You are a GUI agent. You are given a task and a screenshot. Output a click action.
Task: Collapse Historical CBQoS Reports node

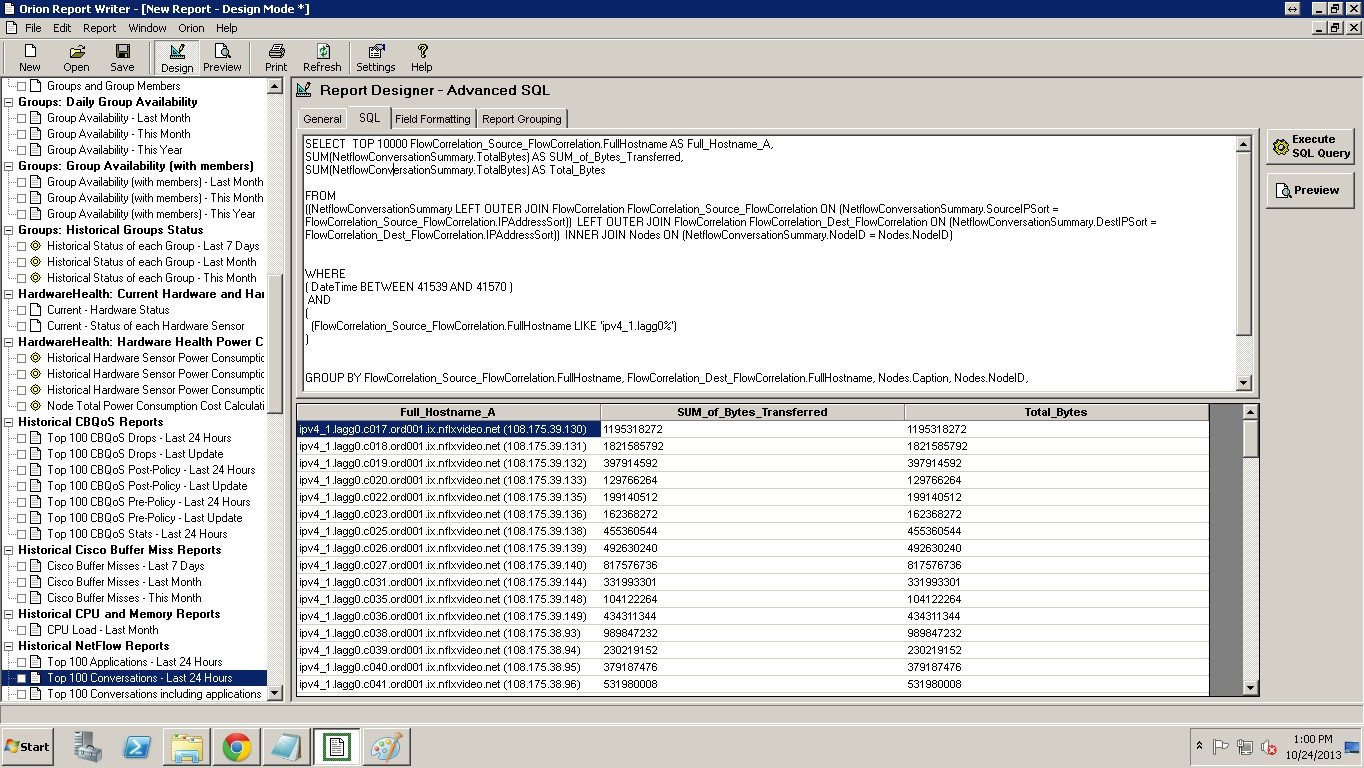(9, 422)
